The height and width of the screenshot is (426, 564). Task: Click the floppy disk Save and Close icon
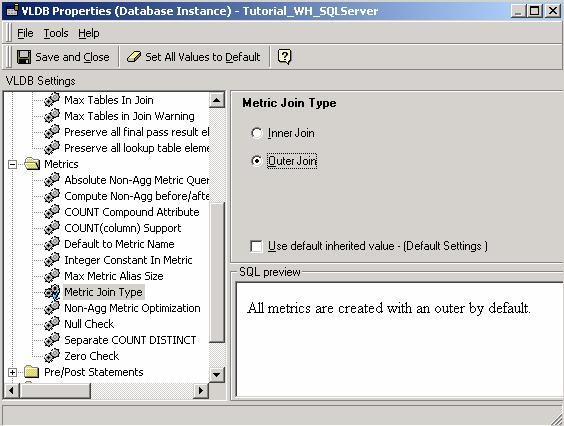pos(24,57)
